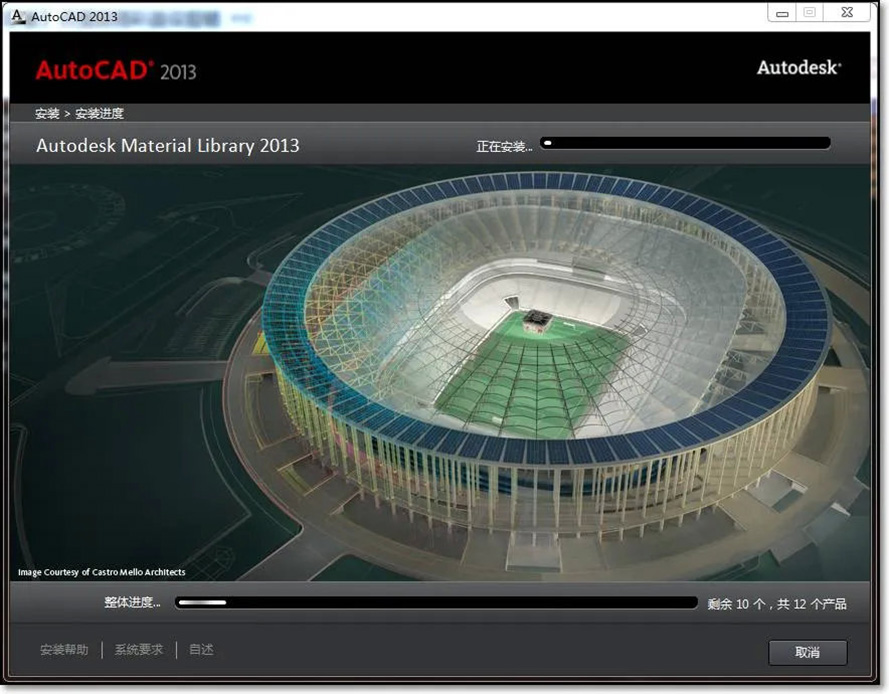Minimize the AutoCAD 2013 installer window
The image size is (889, 694).
tap(782, 13)
